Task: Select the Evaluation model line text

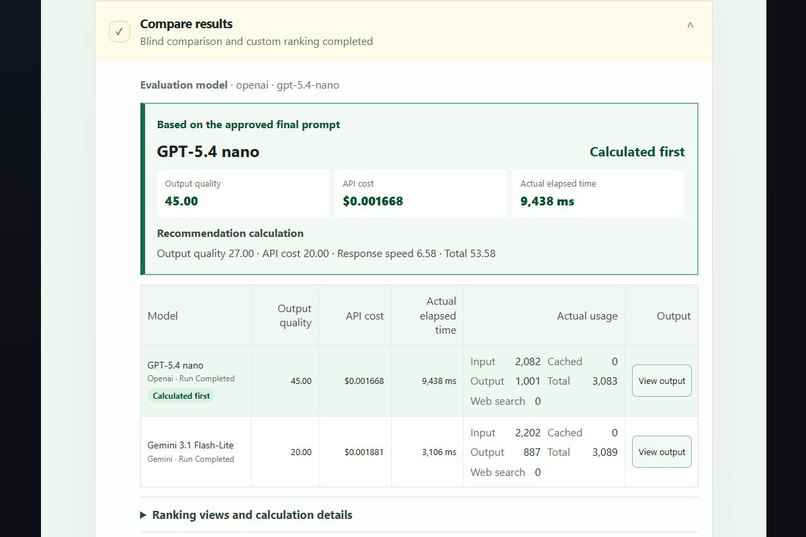Action: tap(240, 85)
